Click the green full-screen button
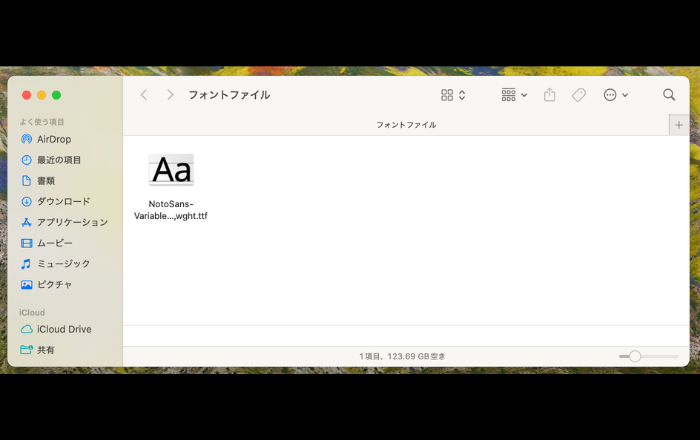Viewport: 700px width, 440px height. 56,95
